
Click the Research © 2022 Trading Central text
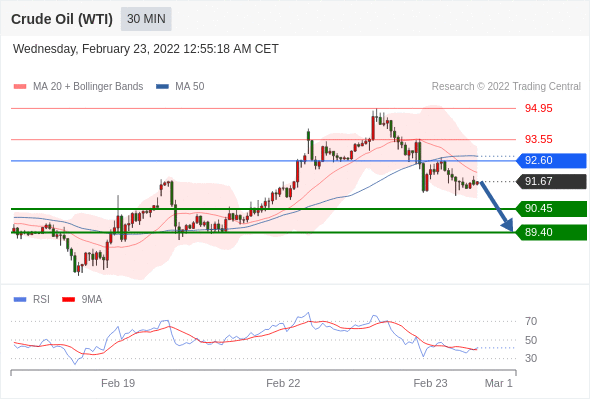point(506,87)
